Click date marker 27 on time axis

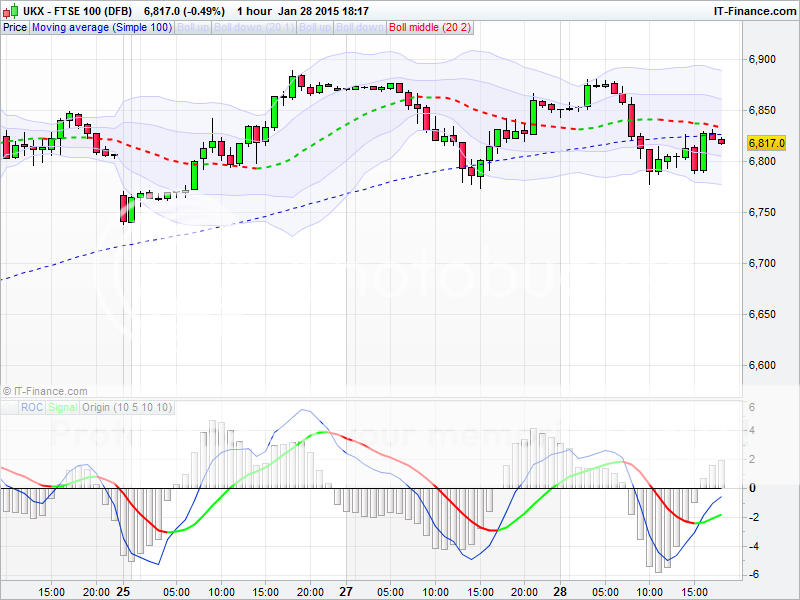(346, 590)
